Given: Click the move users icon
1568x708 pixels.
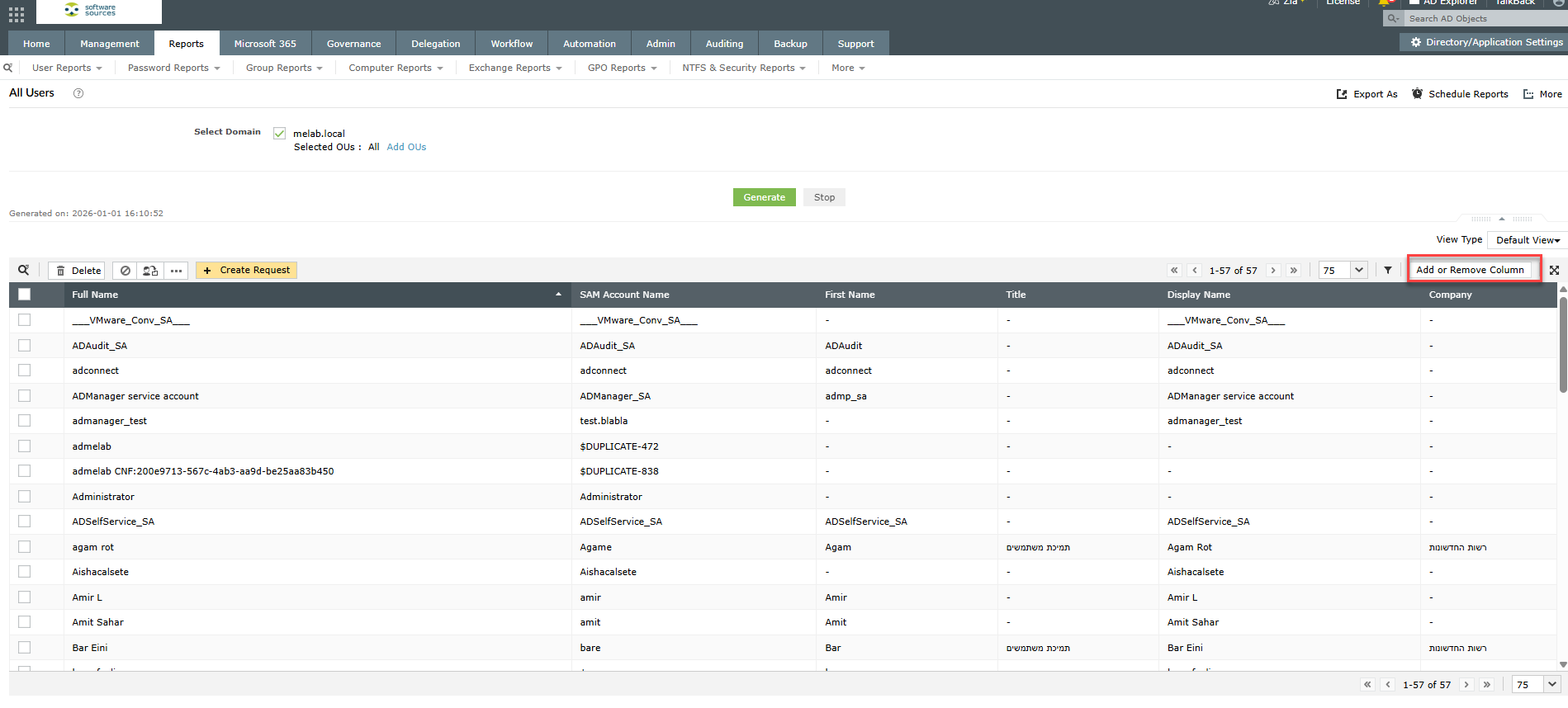Looking at the screenshot, I should click(x=150, y=271).
